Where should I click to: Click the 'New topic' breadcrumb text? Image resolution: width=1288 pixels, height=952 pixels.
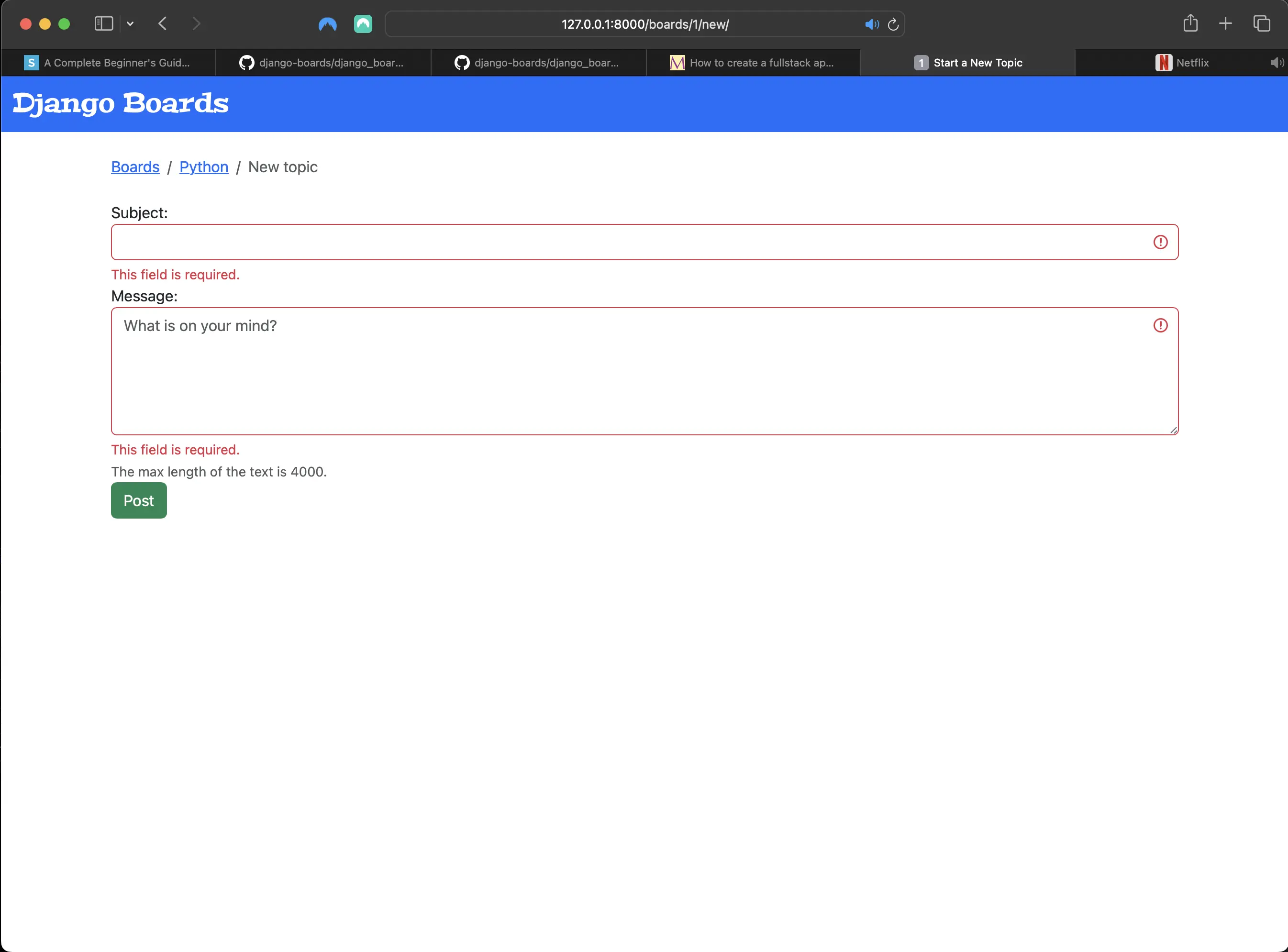click(x=283, y=167)
